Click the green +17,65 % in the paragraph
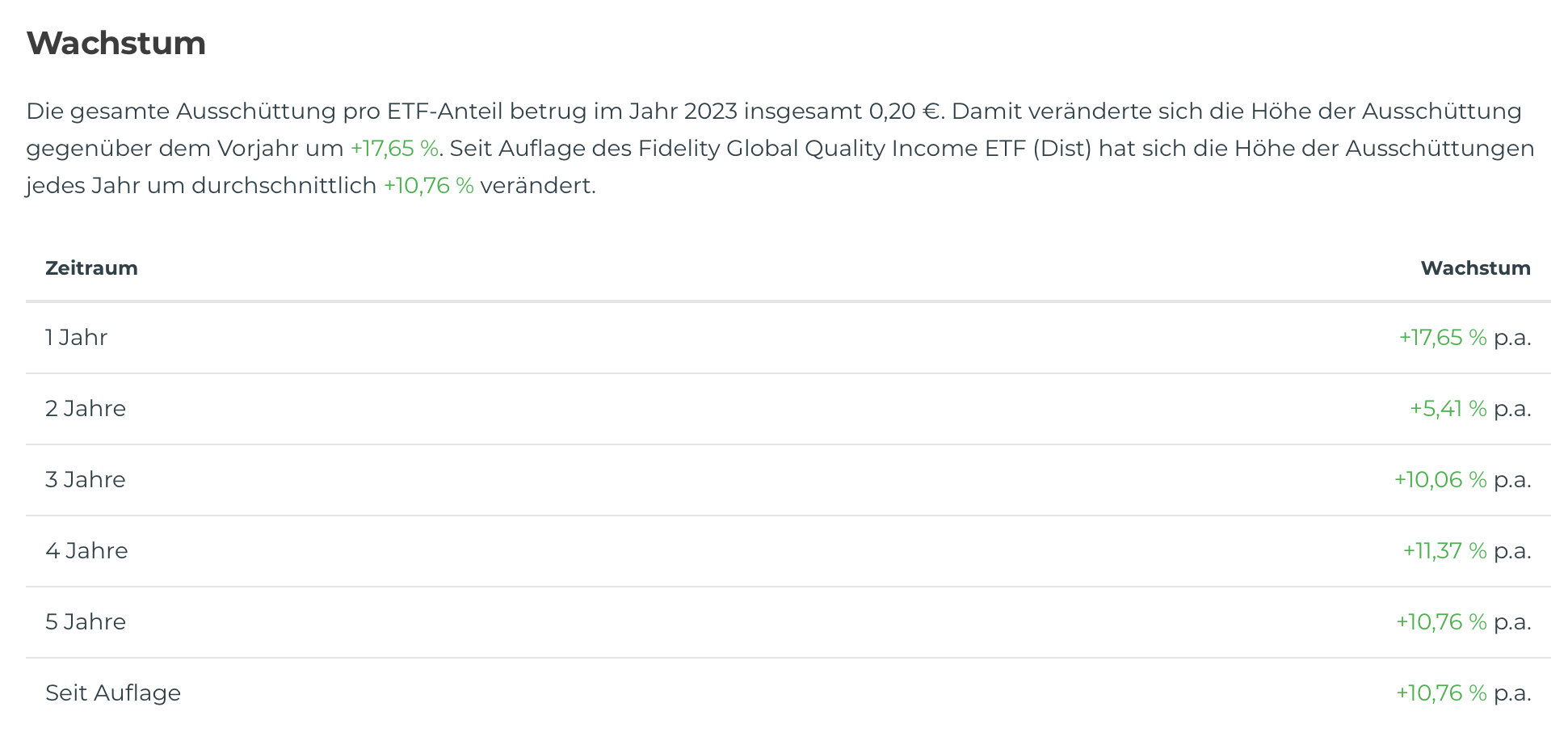Image resolution: width=1568 pixels, height=745 pixels. (x=394, y=149)
